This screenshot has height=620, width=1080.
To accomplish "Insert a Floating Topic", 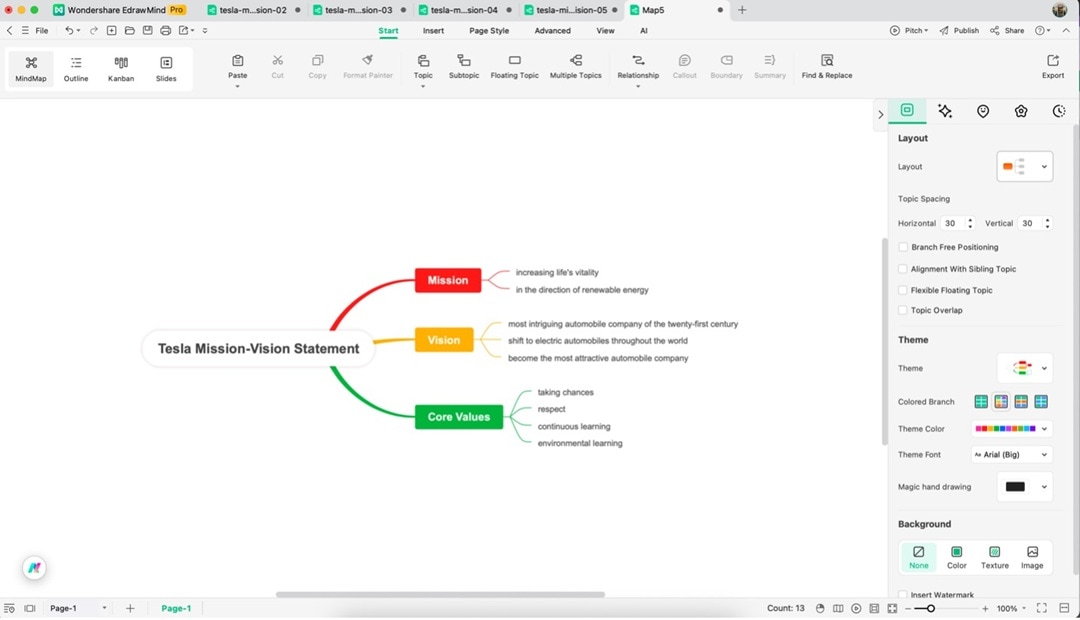I will coord(515,67).
